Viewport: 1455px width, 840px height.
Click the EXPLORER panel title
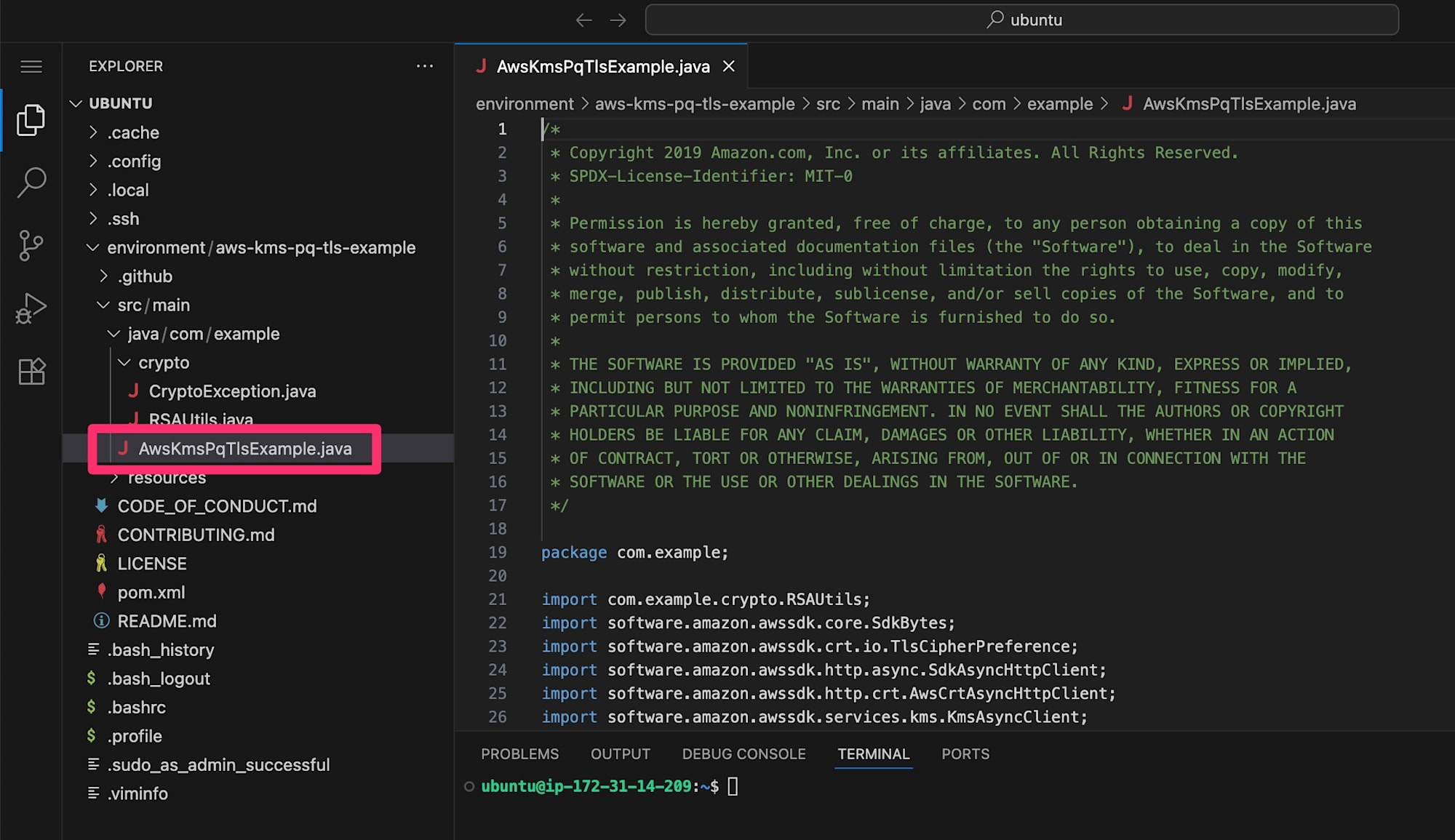(x=126, y=66)
